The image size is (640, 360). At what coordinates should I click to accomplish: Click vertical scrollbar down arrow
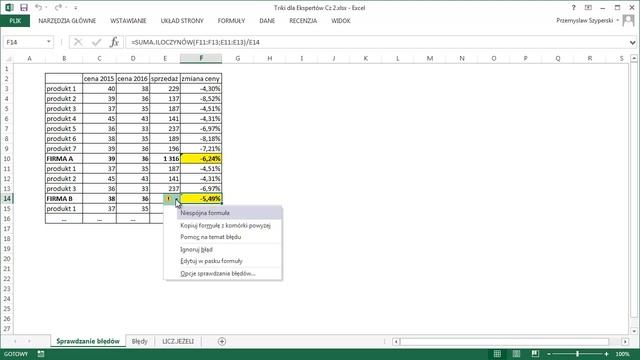point(634,331)
